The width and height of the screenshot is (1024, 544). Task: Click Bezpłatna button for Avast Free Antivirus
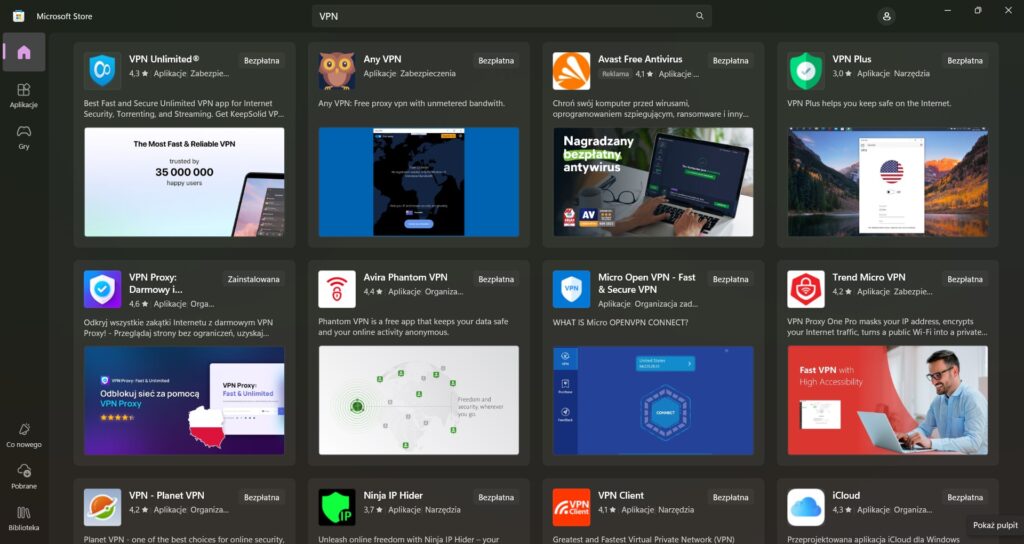point(730,61)
